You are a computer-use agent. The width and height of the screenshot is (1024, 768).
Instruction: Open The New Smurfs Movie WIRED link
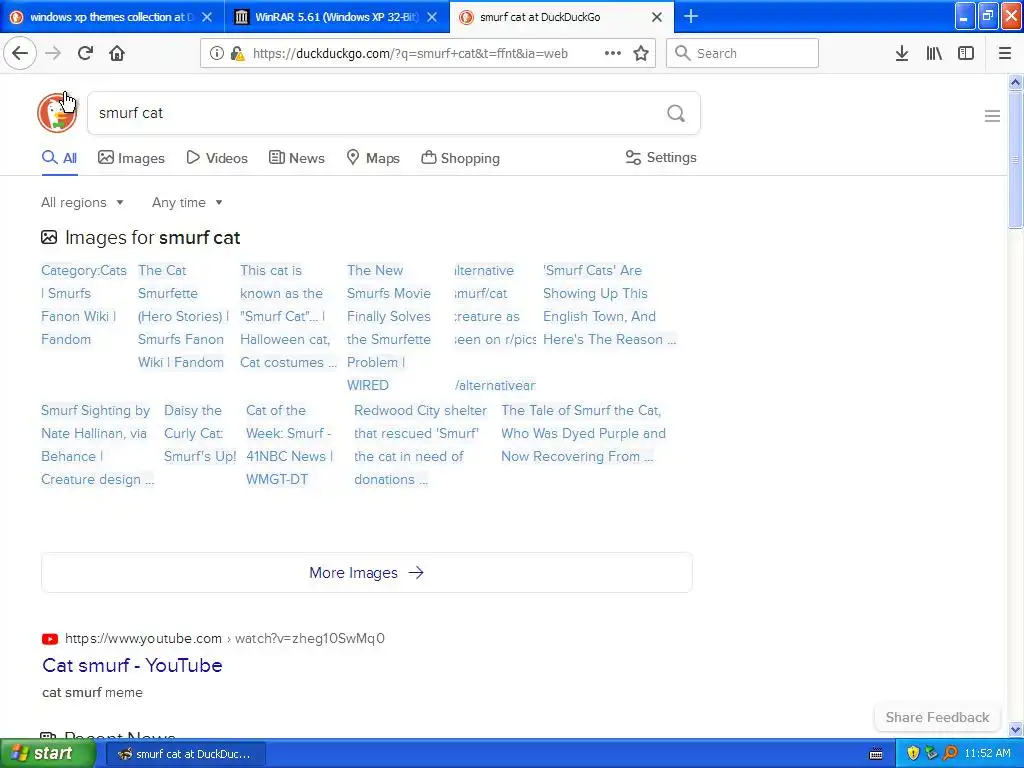coord(389,327)
